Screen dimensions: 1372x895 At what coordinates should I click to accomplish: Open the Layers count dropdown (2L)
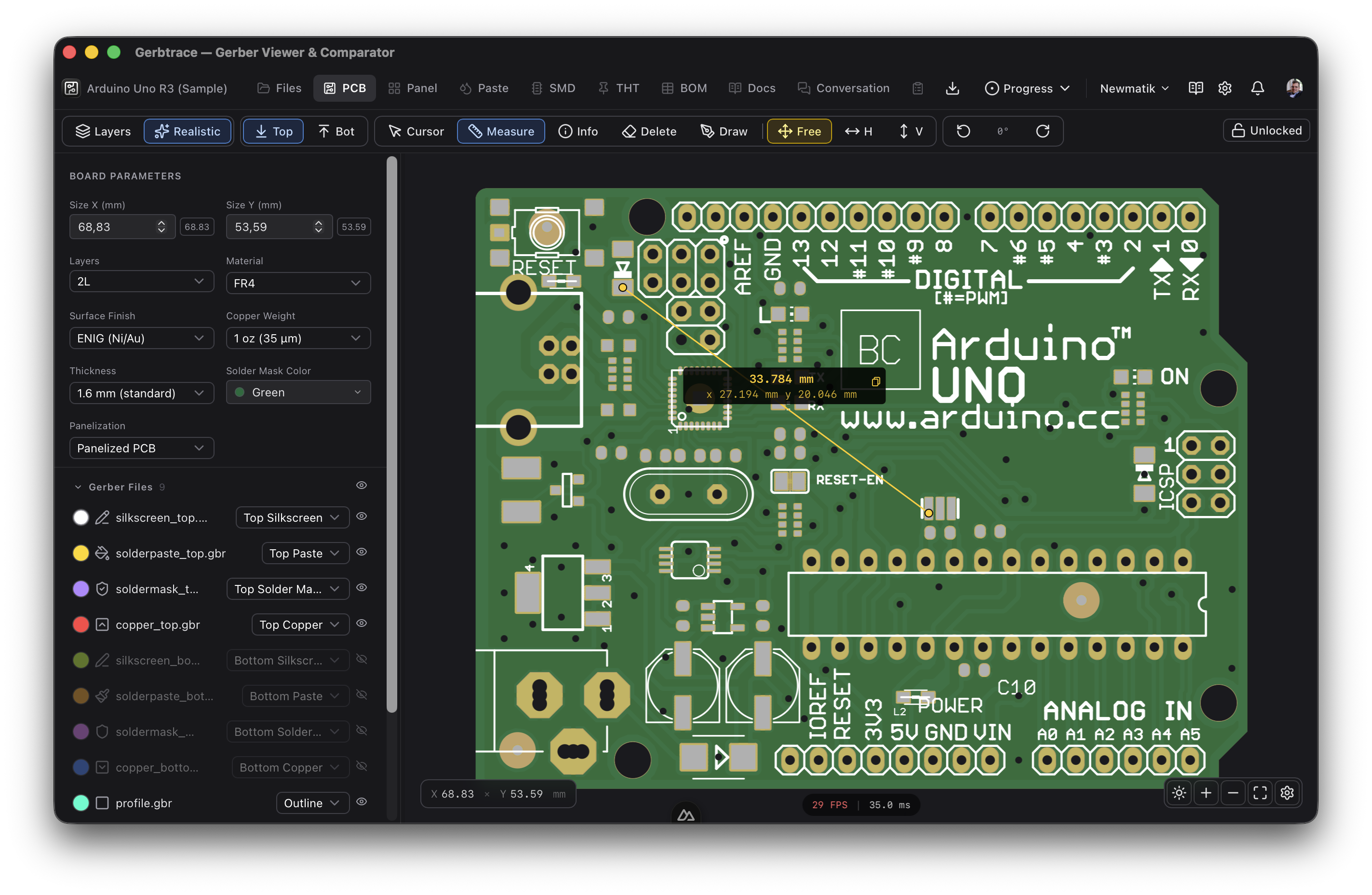141,282
